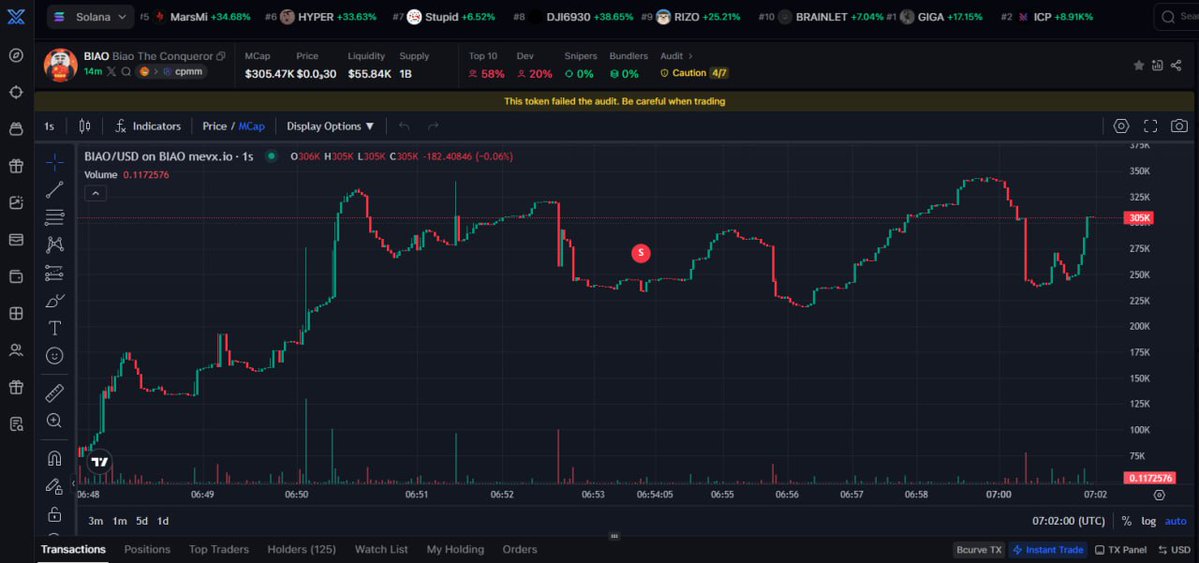Select the 5d time range

142,521
